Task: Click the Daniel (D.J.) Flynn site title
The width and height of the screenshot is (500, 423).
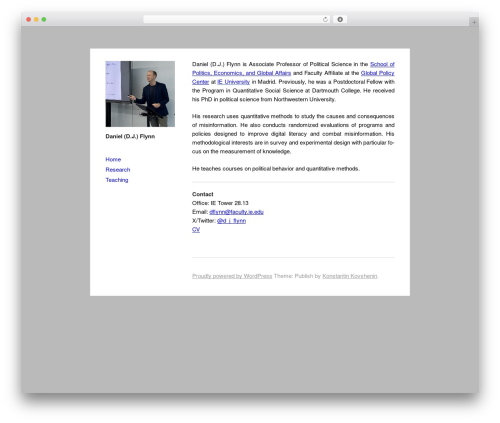Action: [x=130, y=136]
